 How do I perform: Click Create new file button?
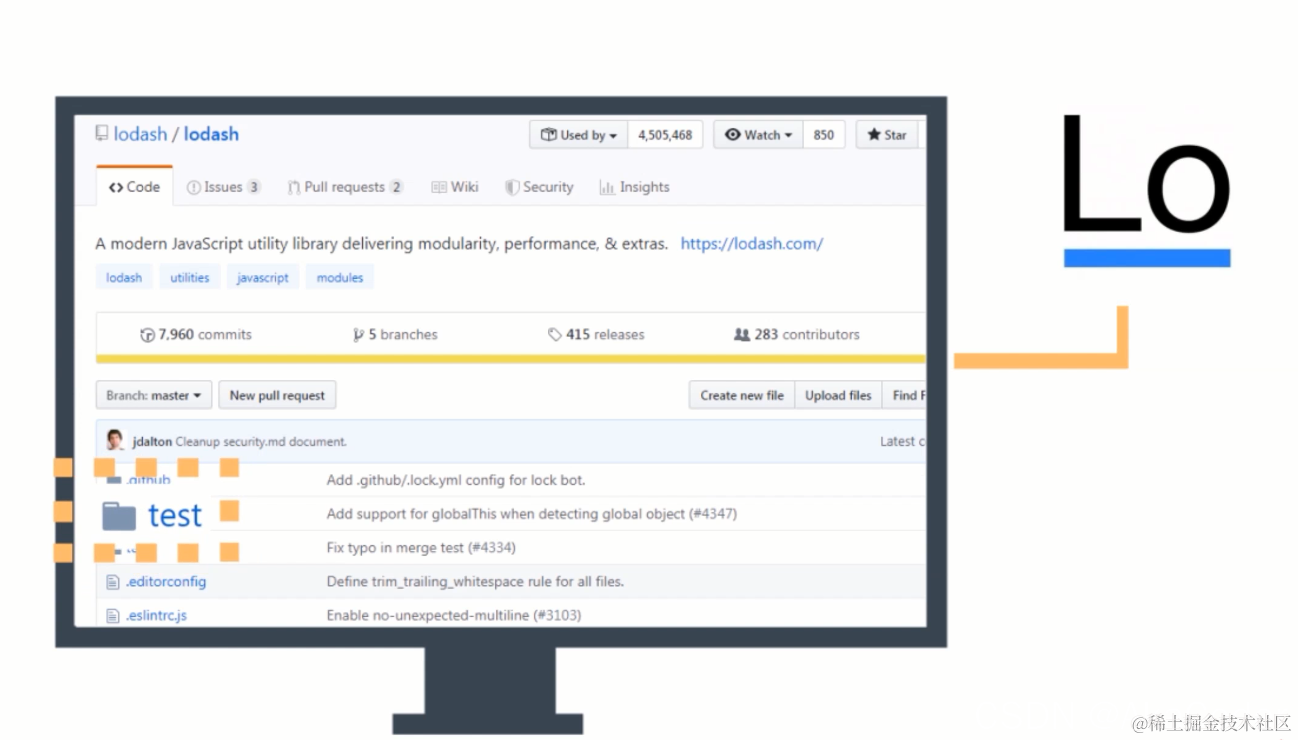click(742, 396)
